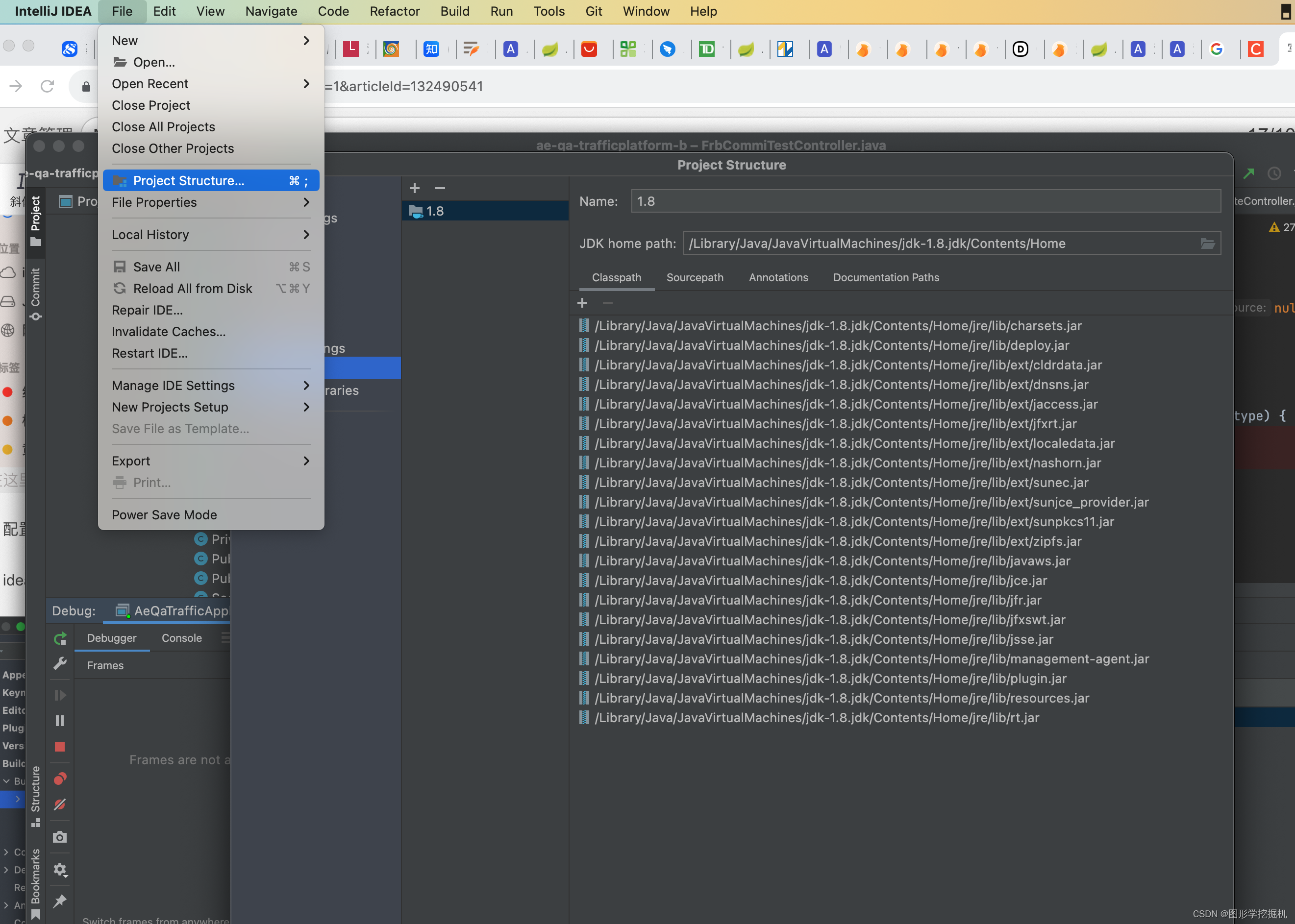Select the 1.8 SDK entry in list
This screenshot has height=924, width=1295.
coord(485,211)
